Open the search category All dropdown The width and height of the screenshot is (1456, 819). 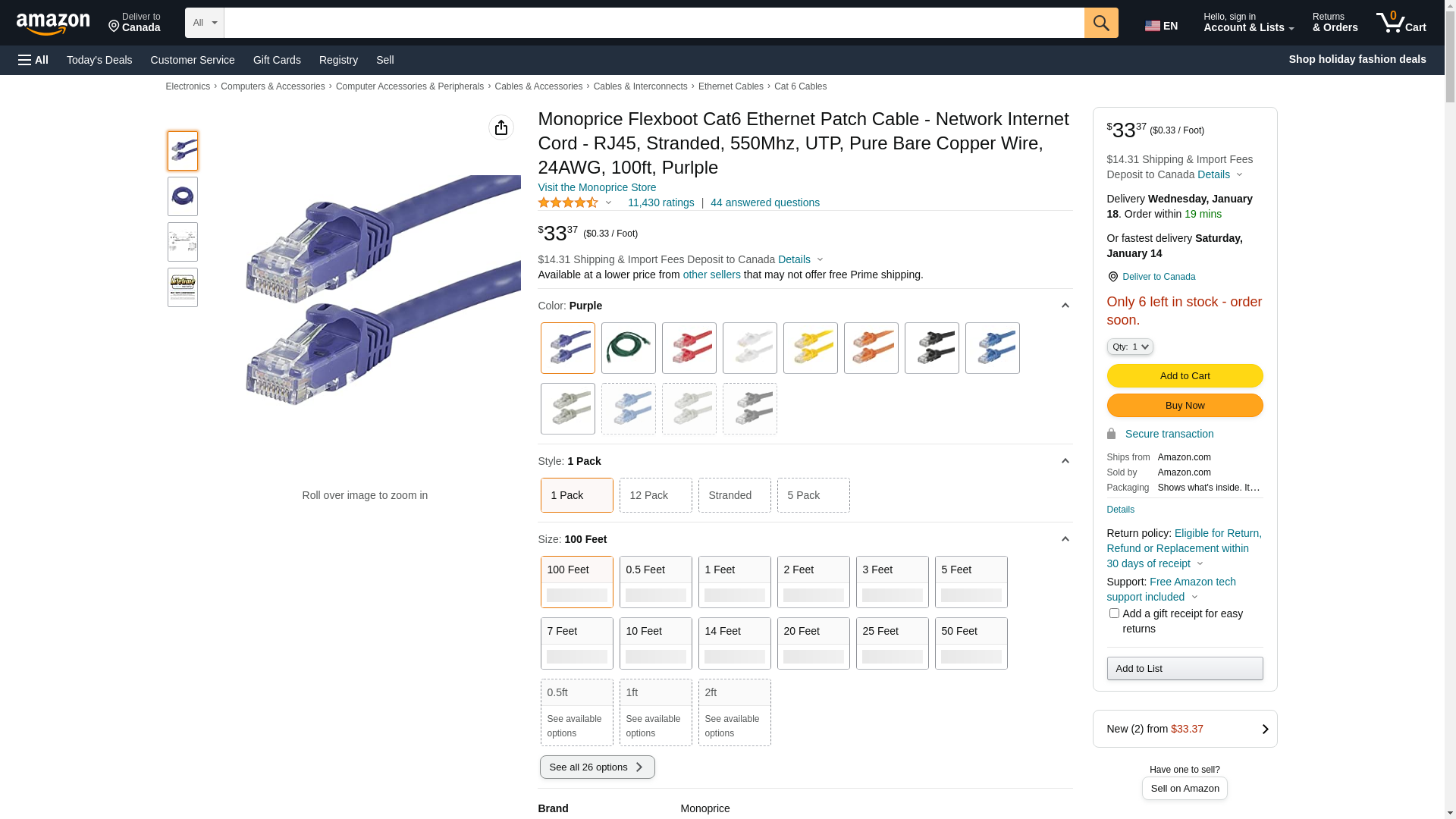(204, 23)
